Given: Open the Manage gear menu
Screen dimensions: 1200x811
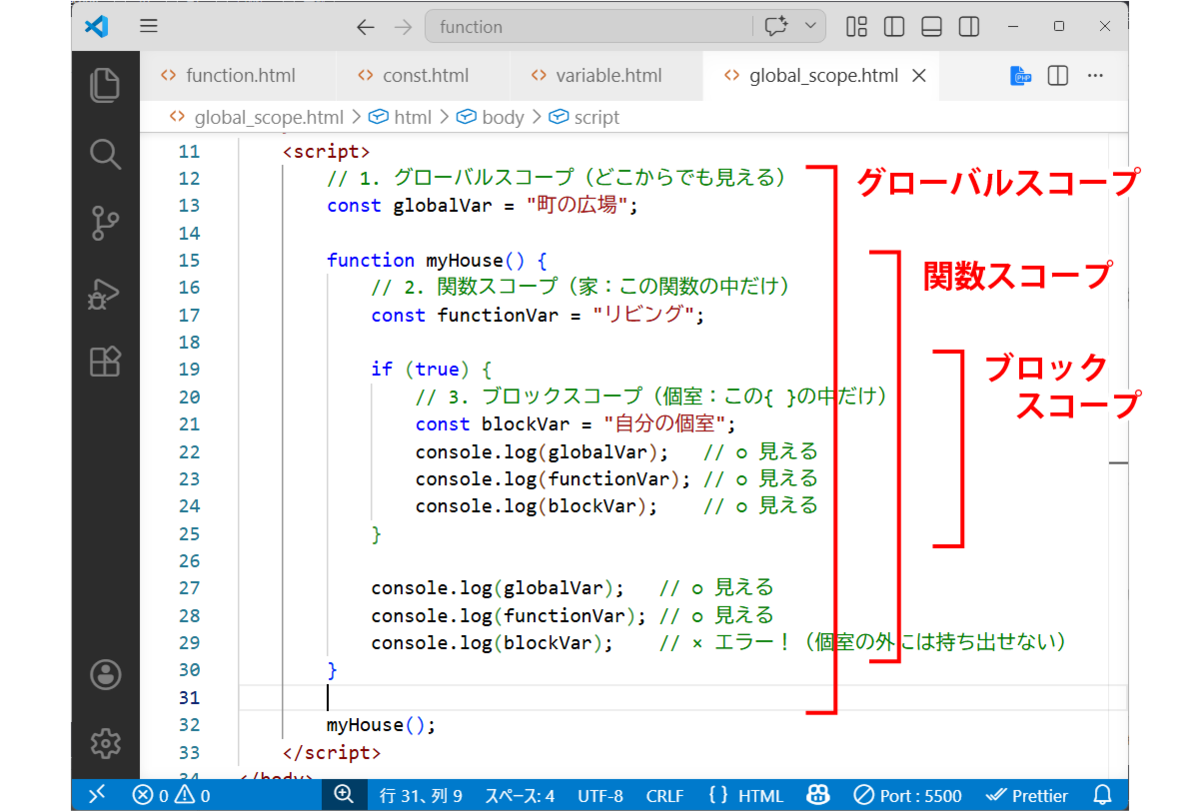Looking at the screenshot, I should pos(105,743).
